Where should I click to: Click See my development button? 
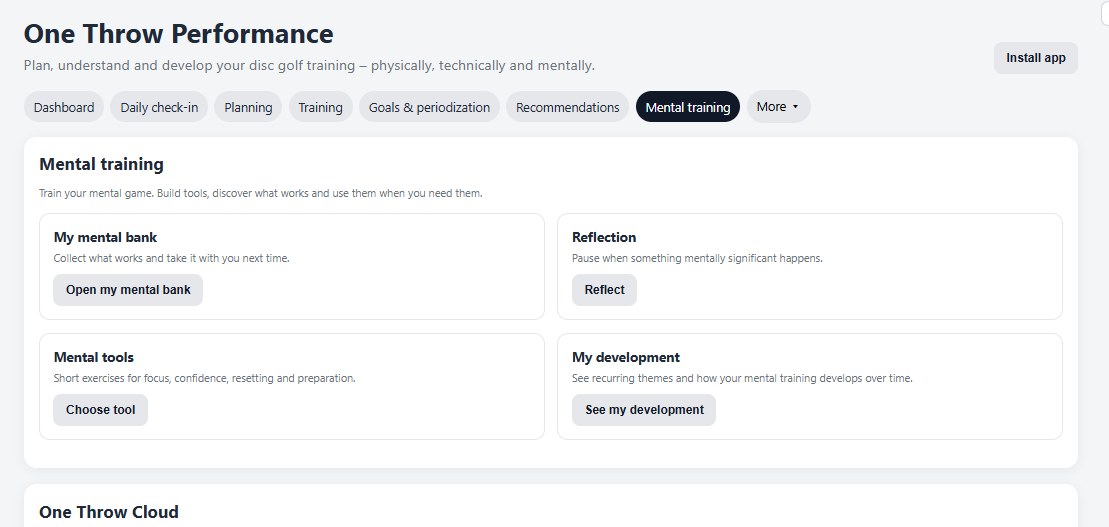tap(644, 410)
